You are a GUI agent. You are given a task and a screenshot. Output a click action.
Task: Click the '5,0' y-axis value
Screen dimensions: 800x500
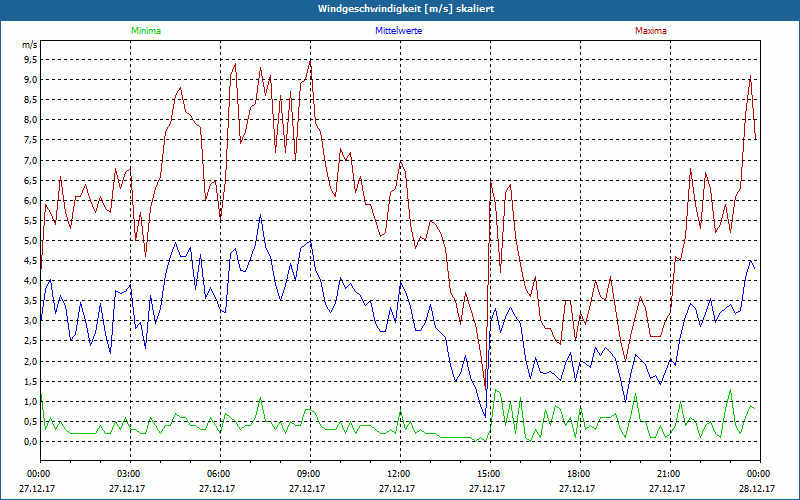point(31,241)
